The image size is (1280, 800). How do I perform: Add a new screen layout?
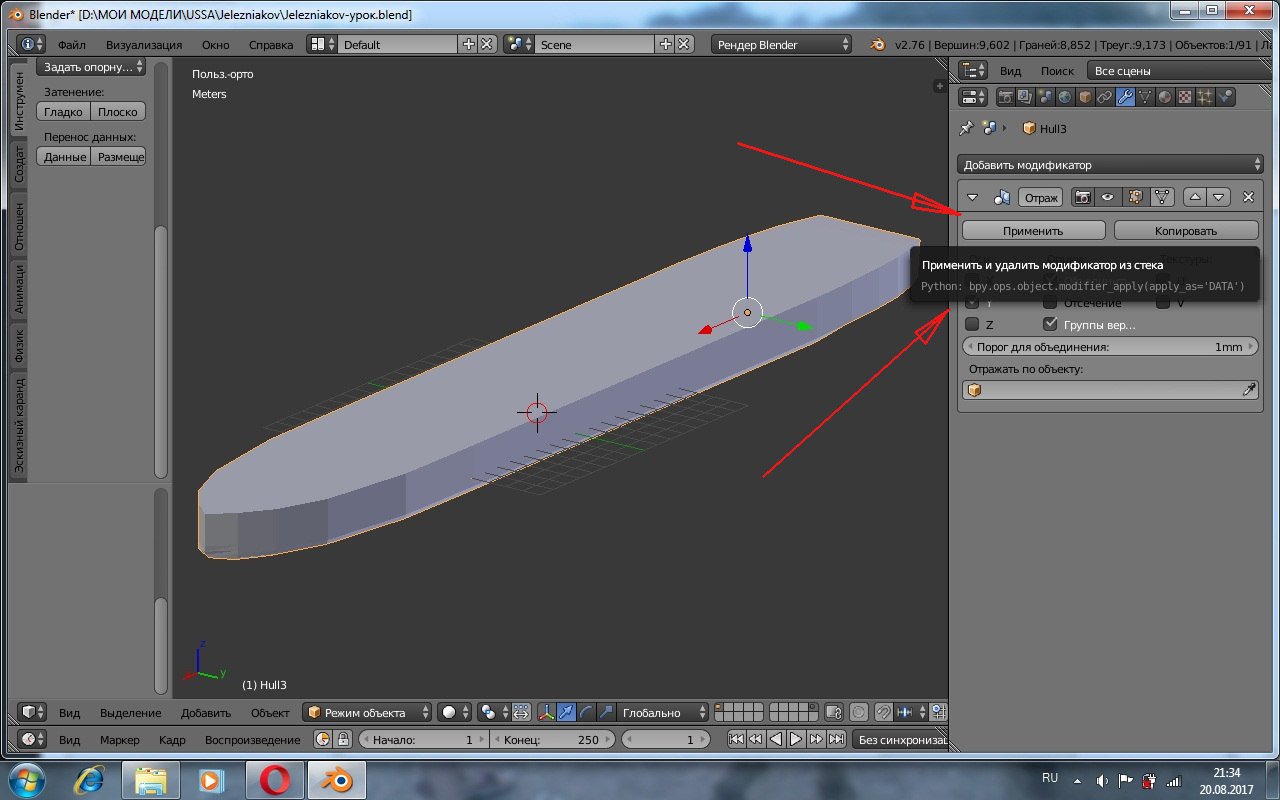469,44
